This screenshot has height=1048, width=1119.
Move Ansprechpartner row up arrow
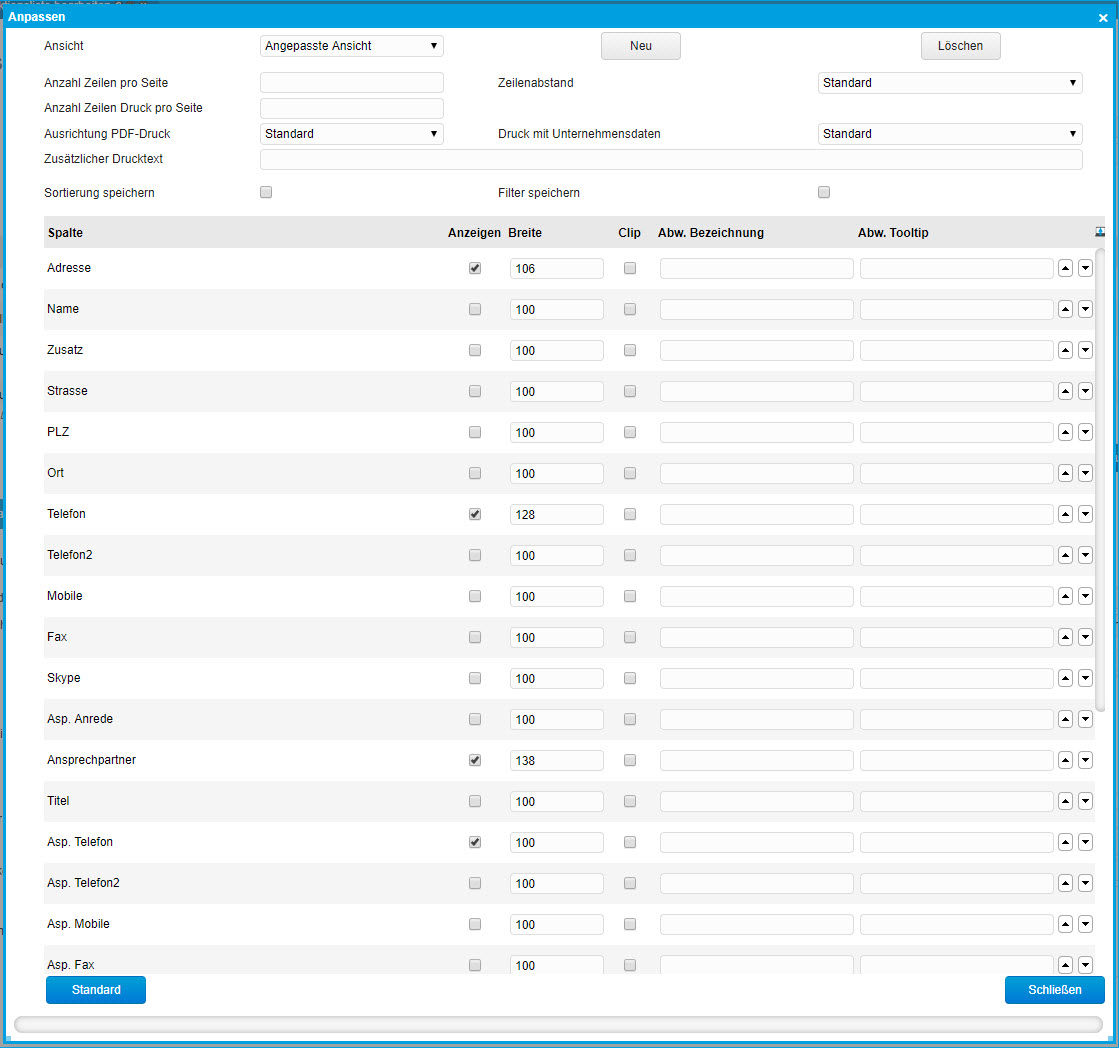tap(1065, 760)
